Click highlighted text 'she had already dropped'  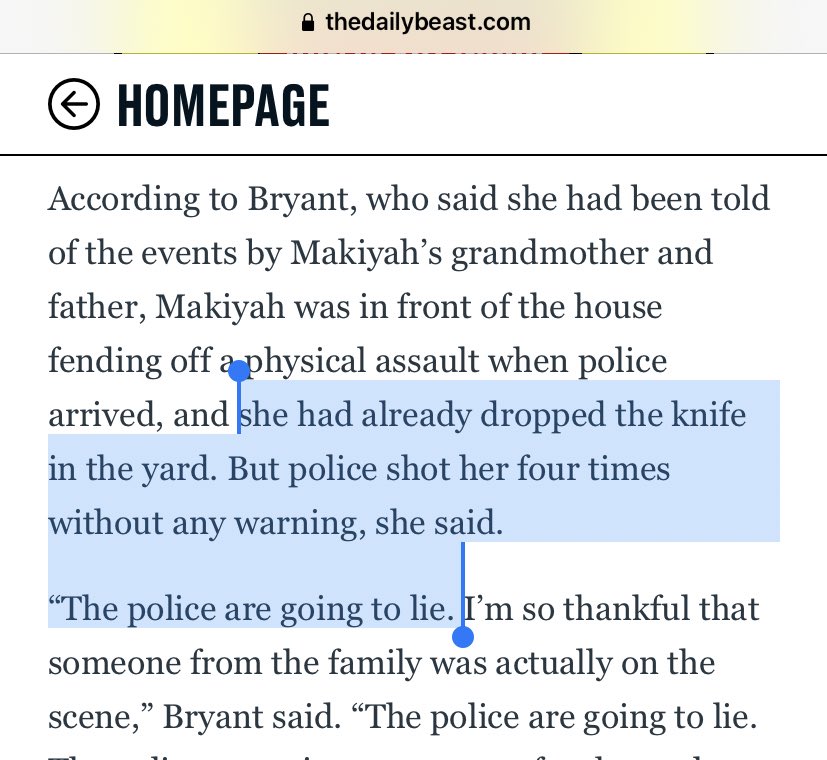(x=356, y=415)
